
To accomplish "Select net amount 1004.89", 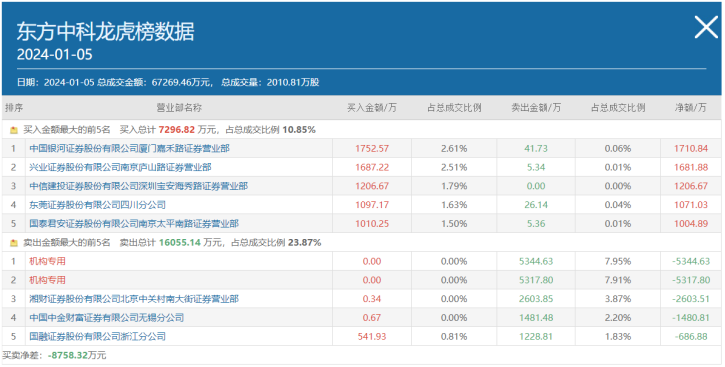I will tap(691, 224).
